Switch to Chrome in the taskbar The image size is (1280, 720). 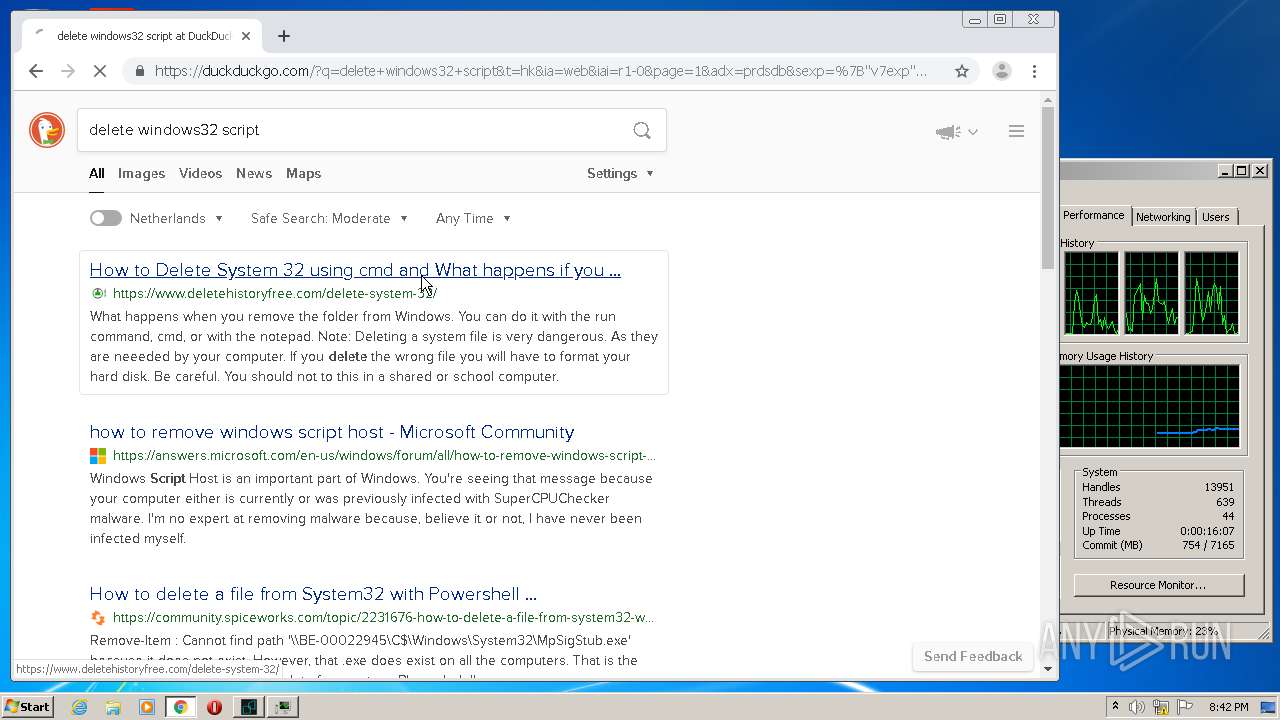[180, 707]
